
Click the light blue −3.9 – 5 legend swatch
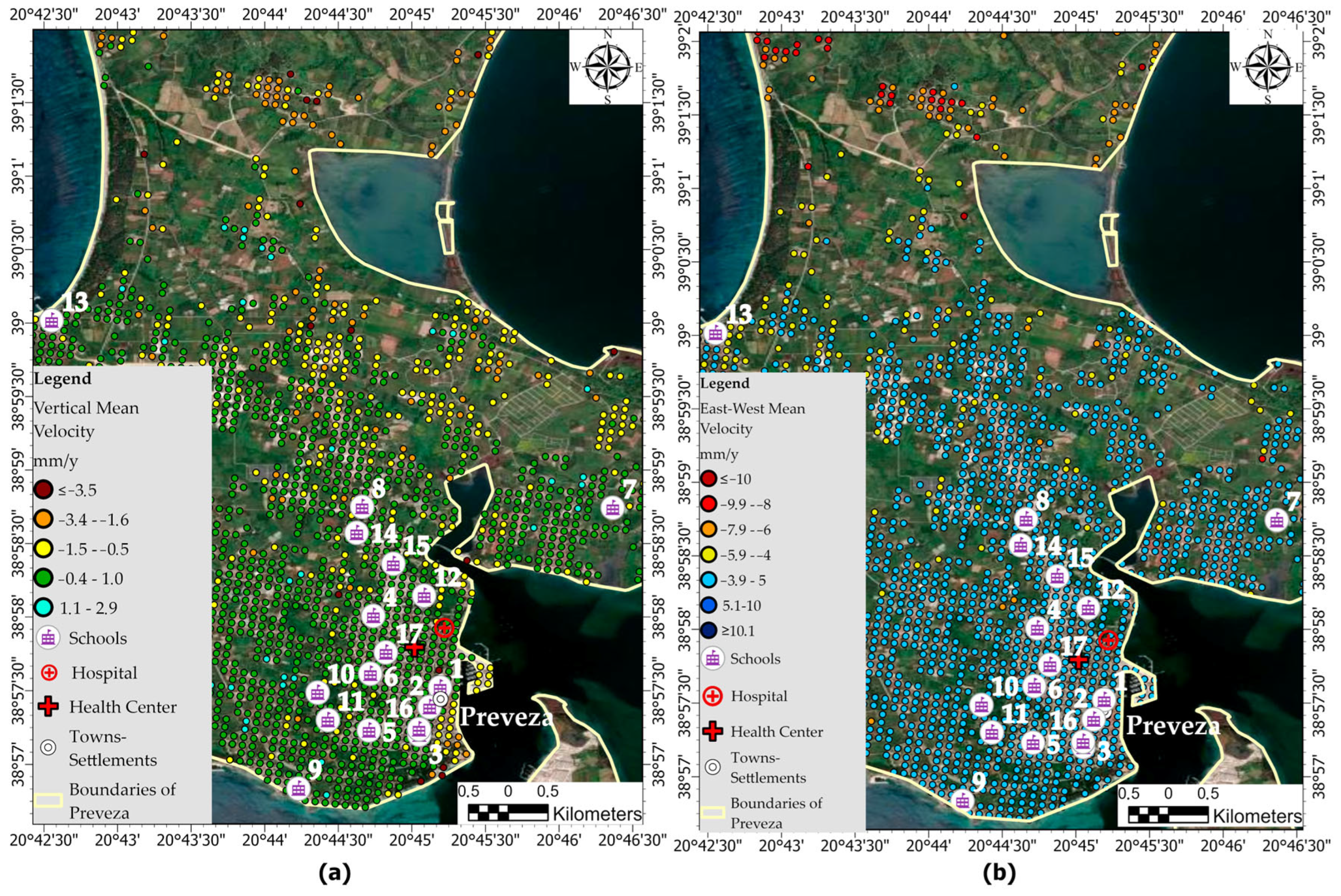tap(709, 580)
